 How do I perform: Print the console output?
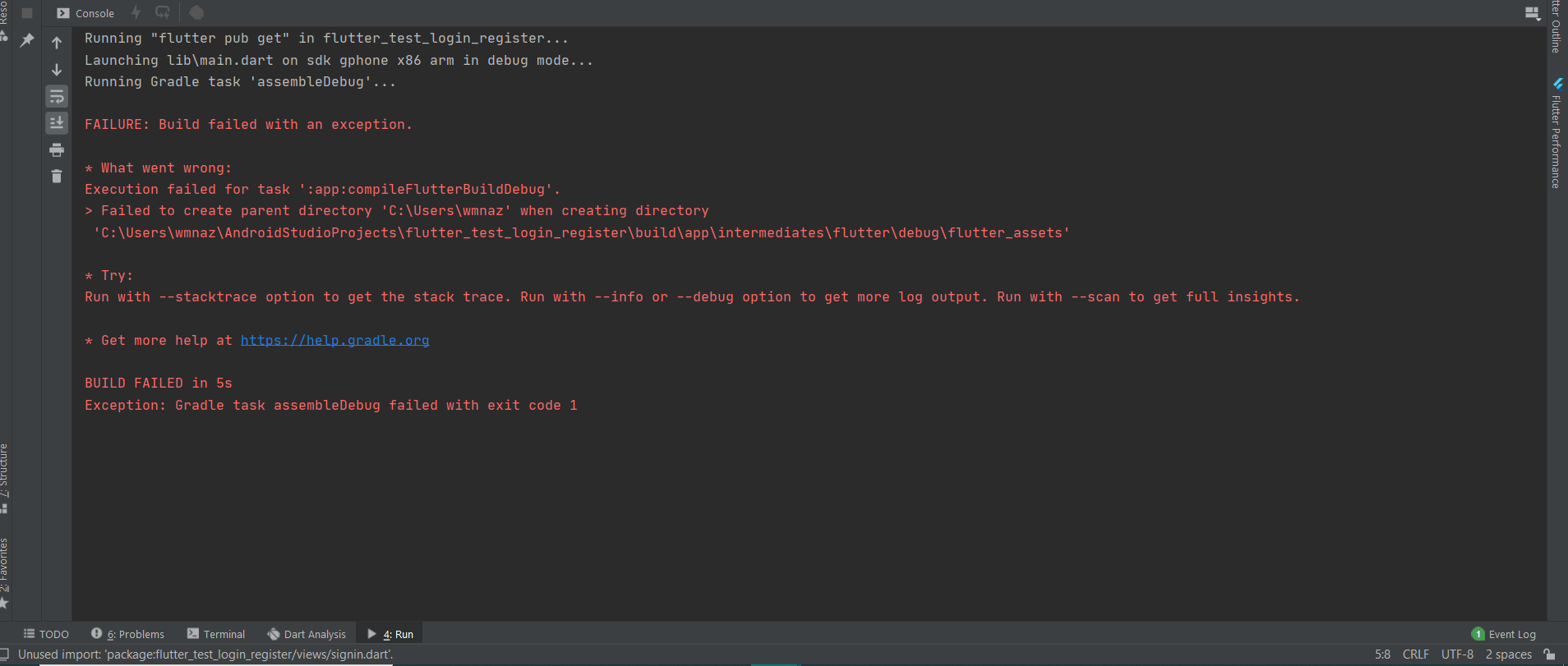[57, 149]
